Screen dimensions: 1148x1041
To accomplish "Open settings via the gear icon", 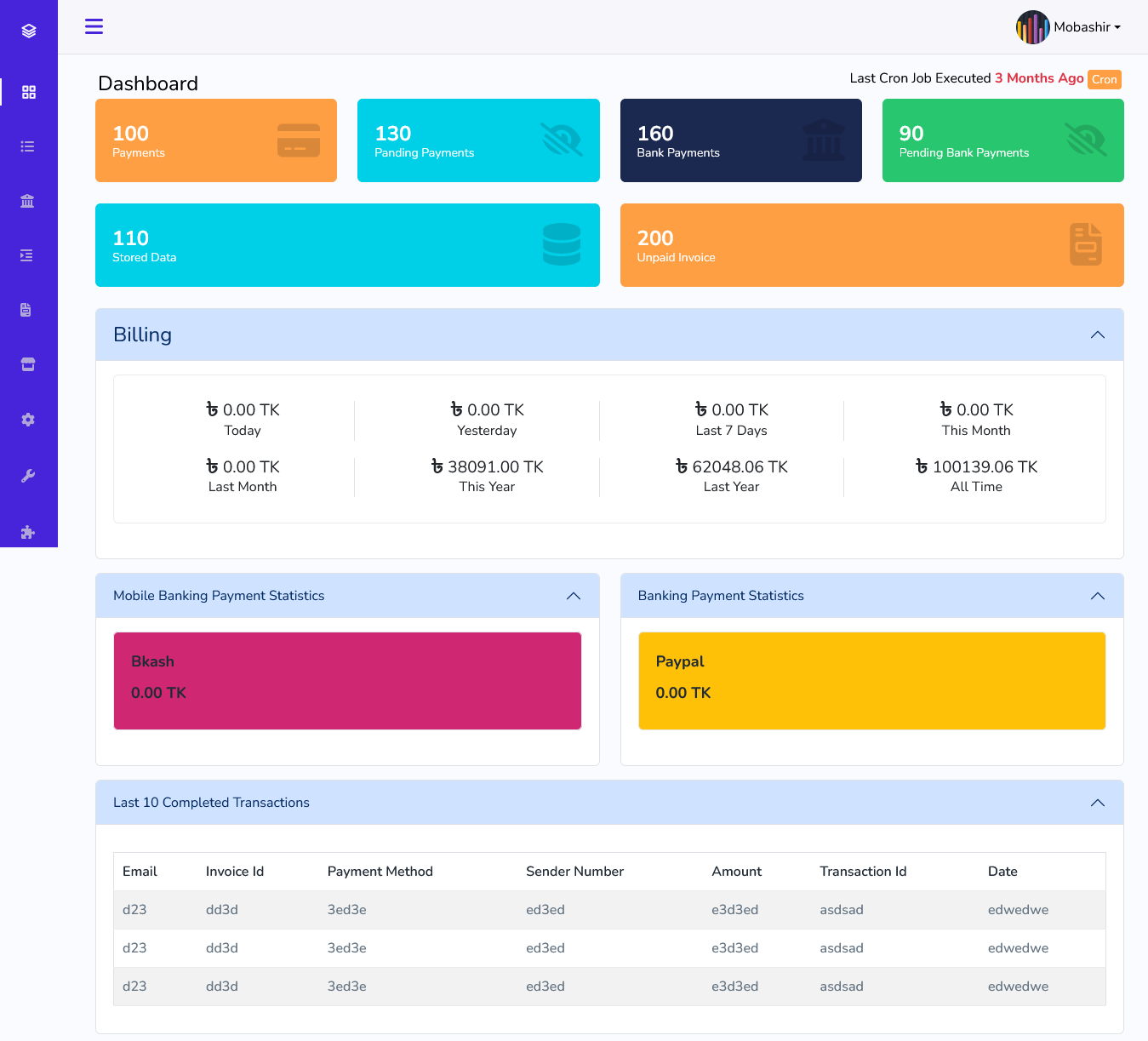I will [28, 419].
